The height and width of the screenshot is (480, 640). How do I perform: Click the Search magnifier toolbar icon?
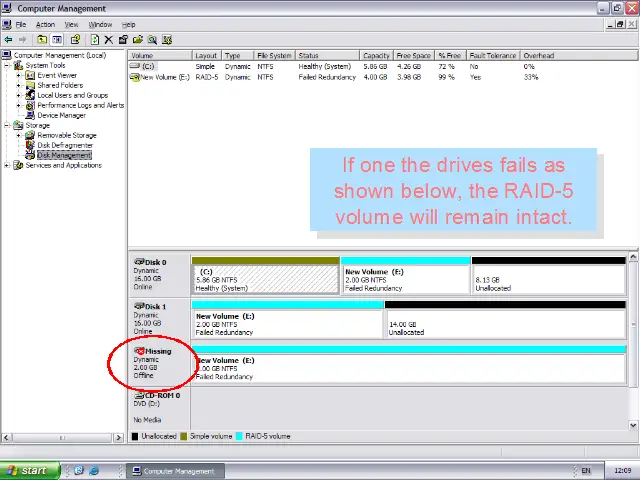(x=152, y=40)
